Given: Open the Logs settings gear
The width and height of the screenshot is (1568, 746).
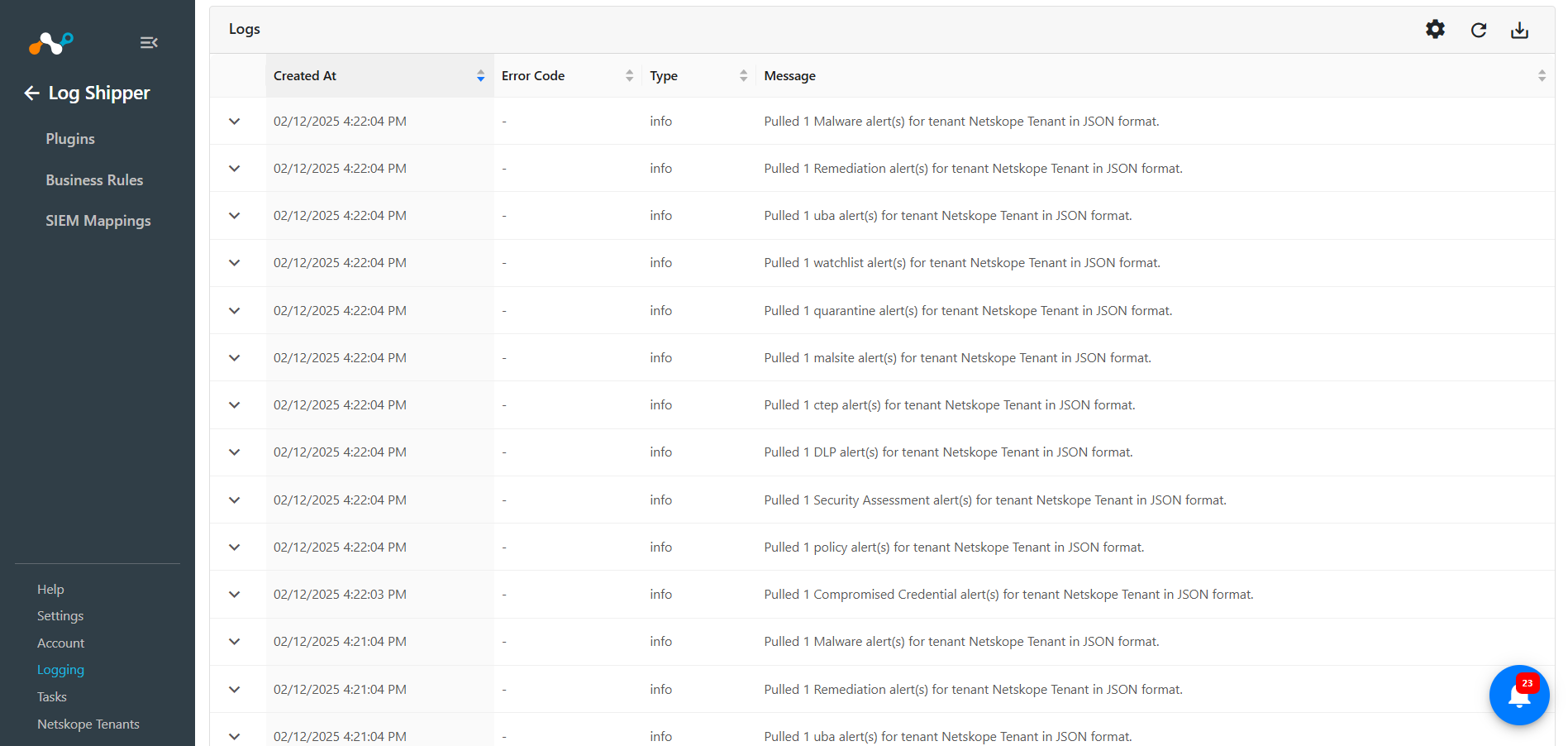Looking at the screenshot, I should tap(1435, 30).
